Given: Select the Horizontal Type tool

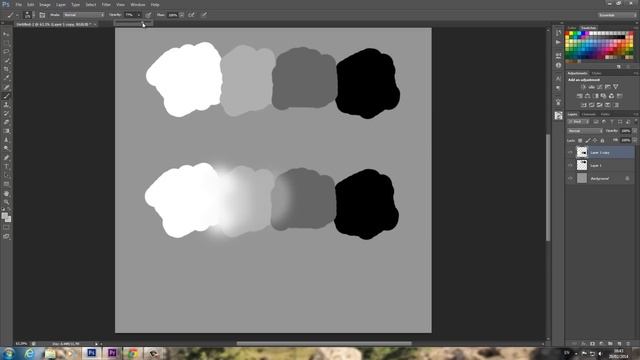Looking at the screenshot, I should pyautogui.click(x=6, y=167).
